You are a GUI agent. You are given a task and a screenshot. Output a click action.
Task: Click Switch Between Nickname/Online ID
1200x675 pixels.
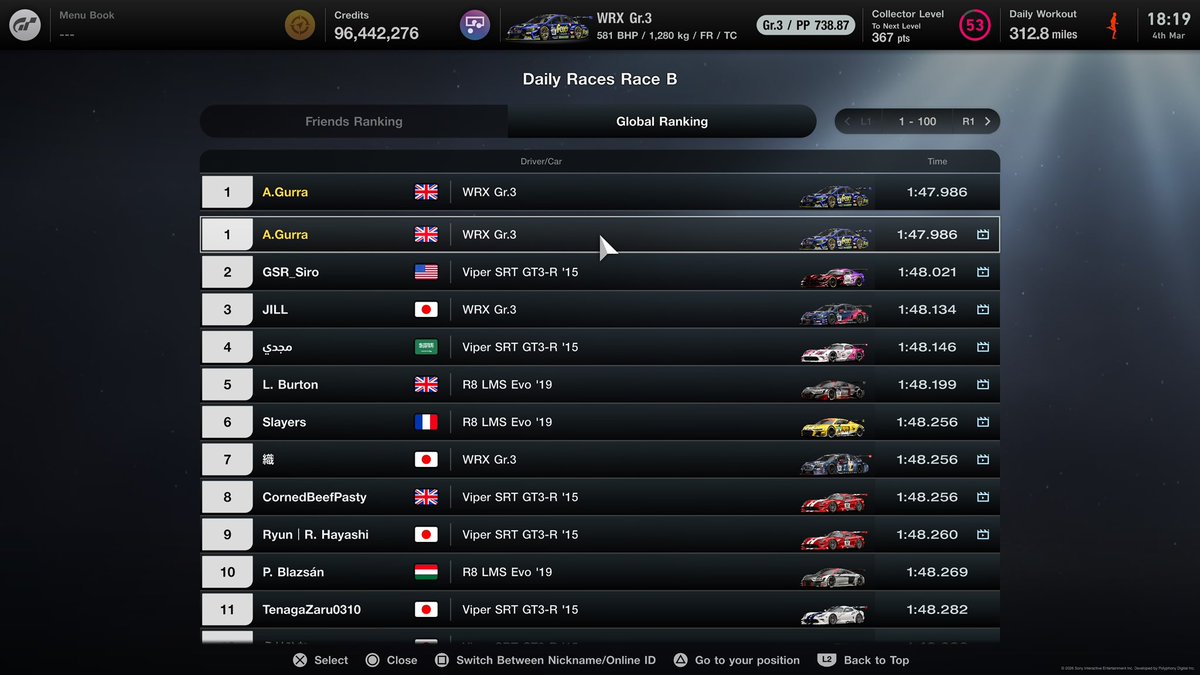pos(545,660)
